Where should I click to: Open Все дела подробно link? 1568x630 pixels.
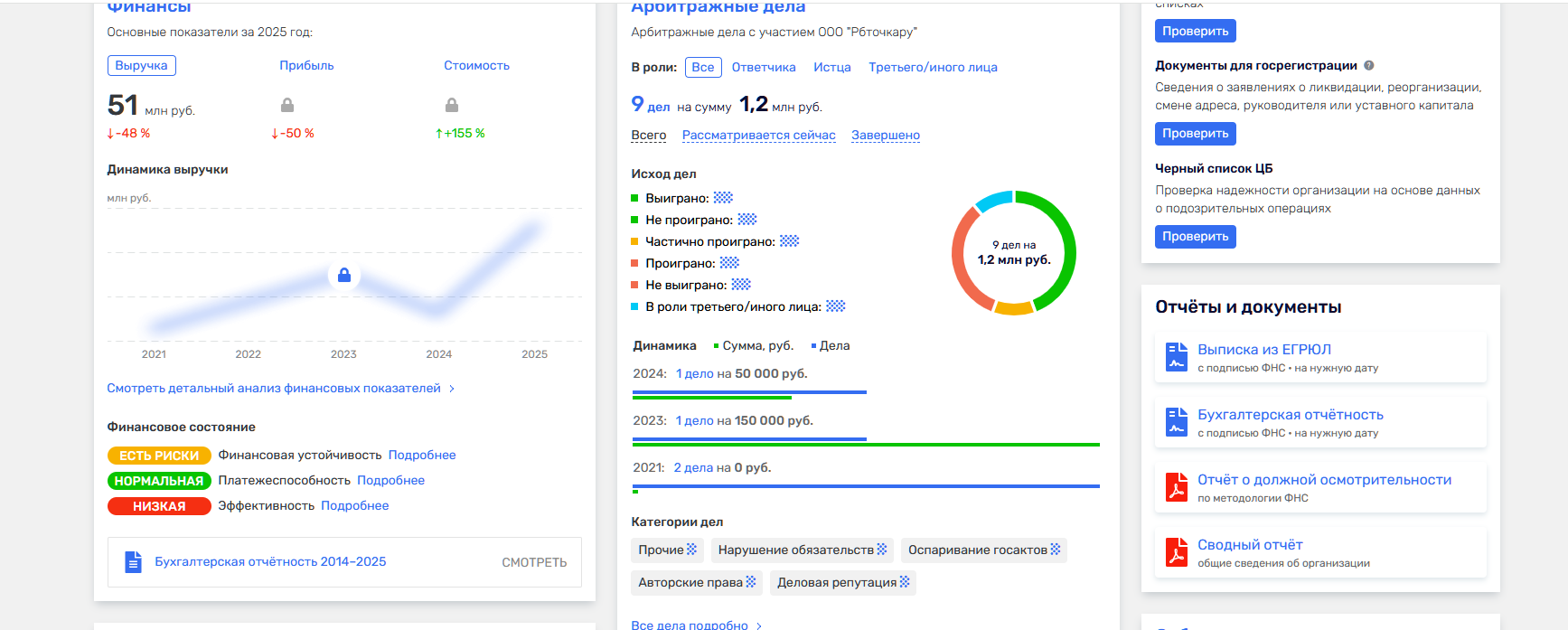(x=690, y=625)
